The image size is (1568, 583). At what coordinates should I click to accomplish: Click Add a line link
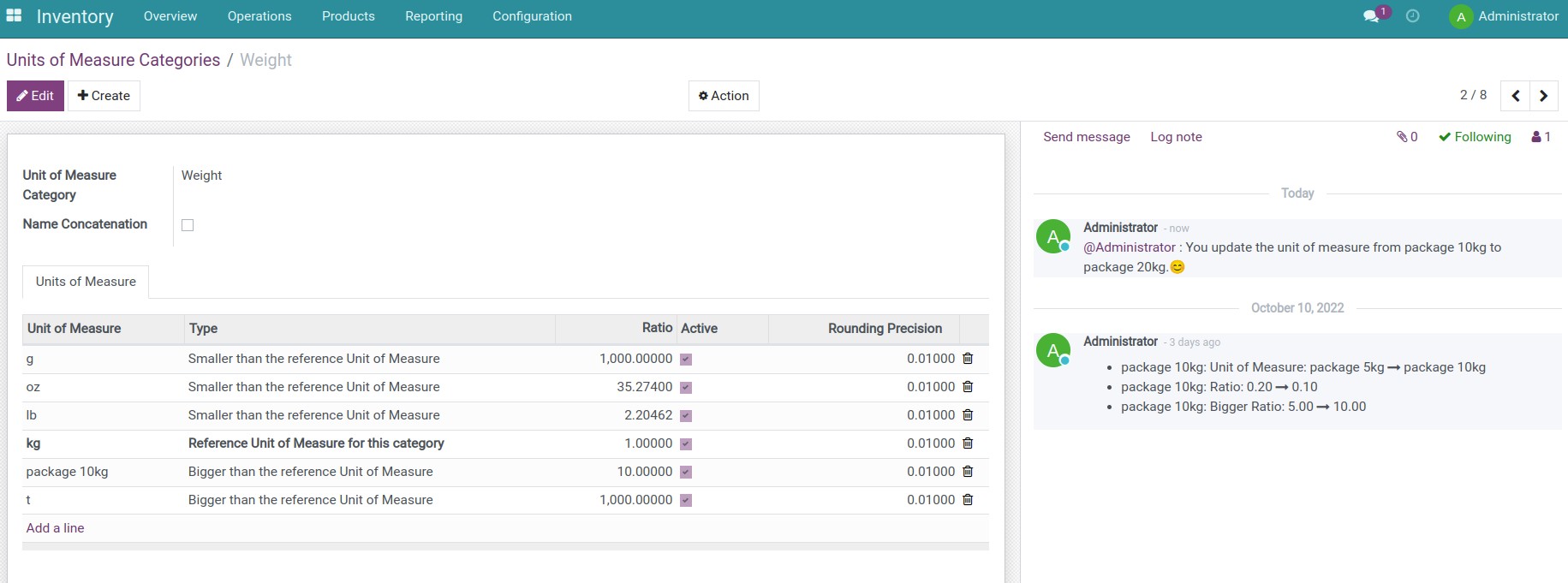tap(55, 528)
